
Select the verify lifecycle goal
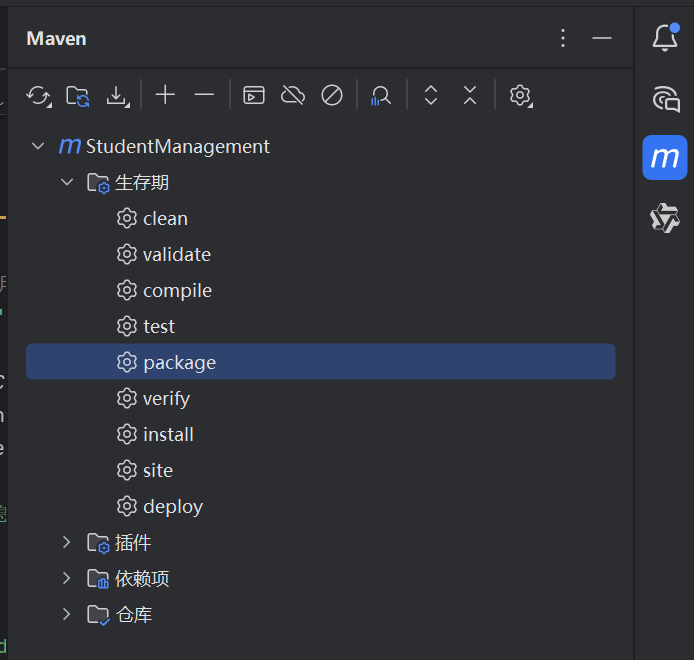(x=166, y=399)
